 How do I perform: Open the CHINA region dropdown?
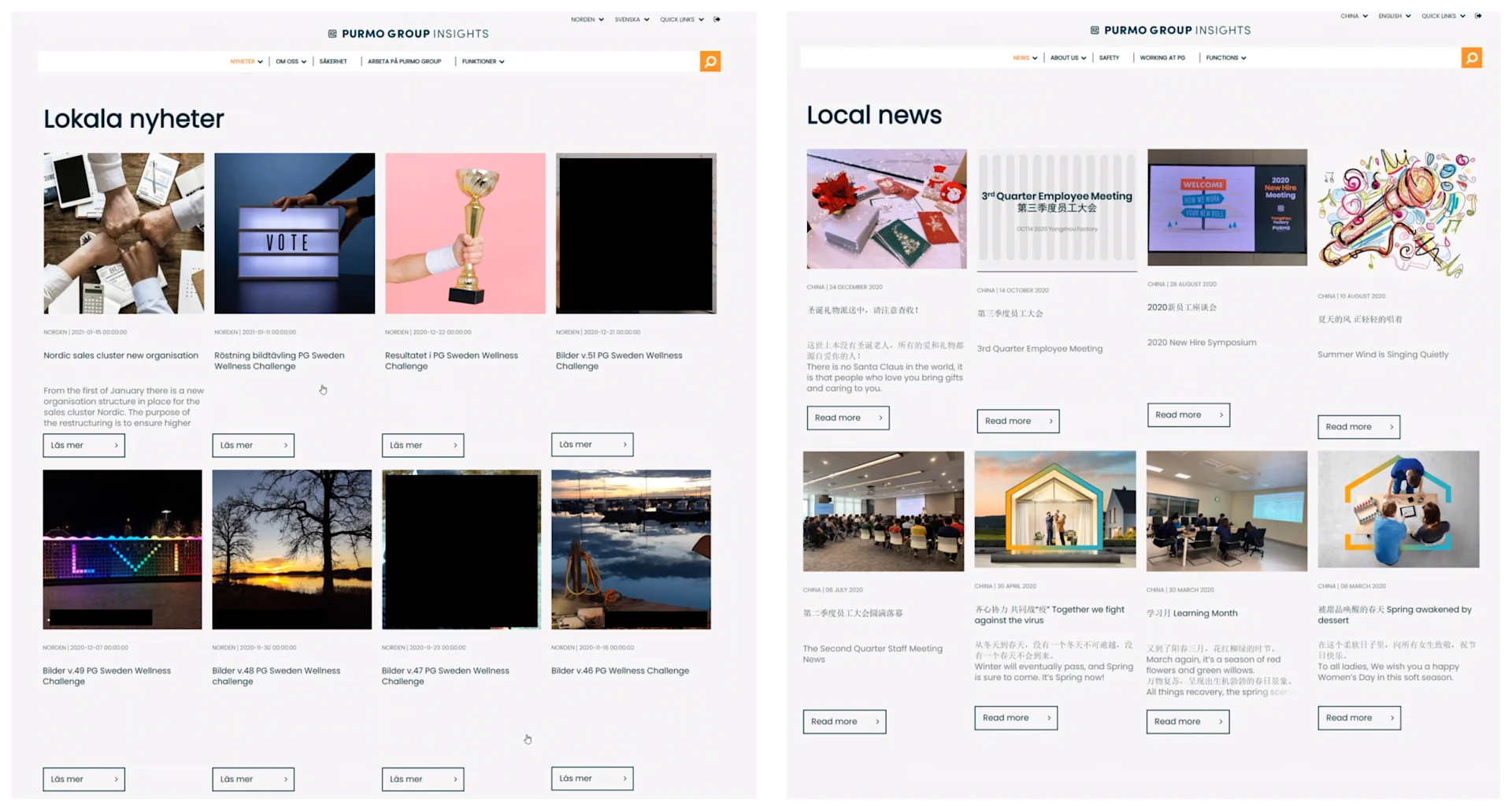(1354, 16)
